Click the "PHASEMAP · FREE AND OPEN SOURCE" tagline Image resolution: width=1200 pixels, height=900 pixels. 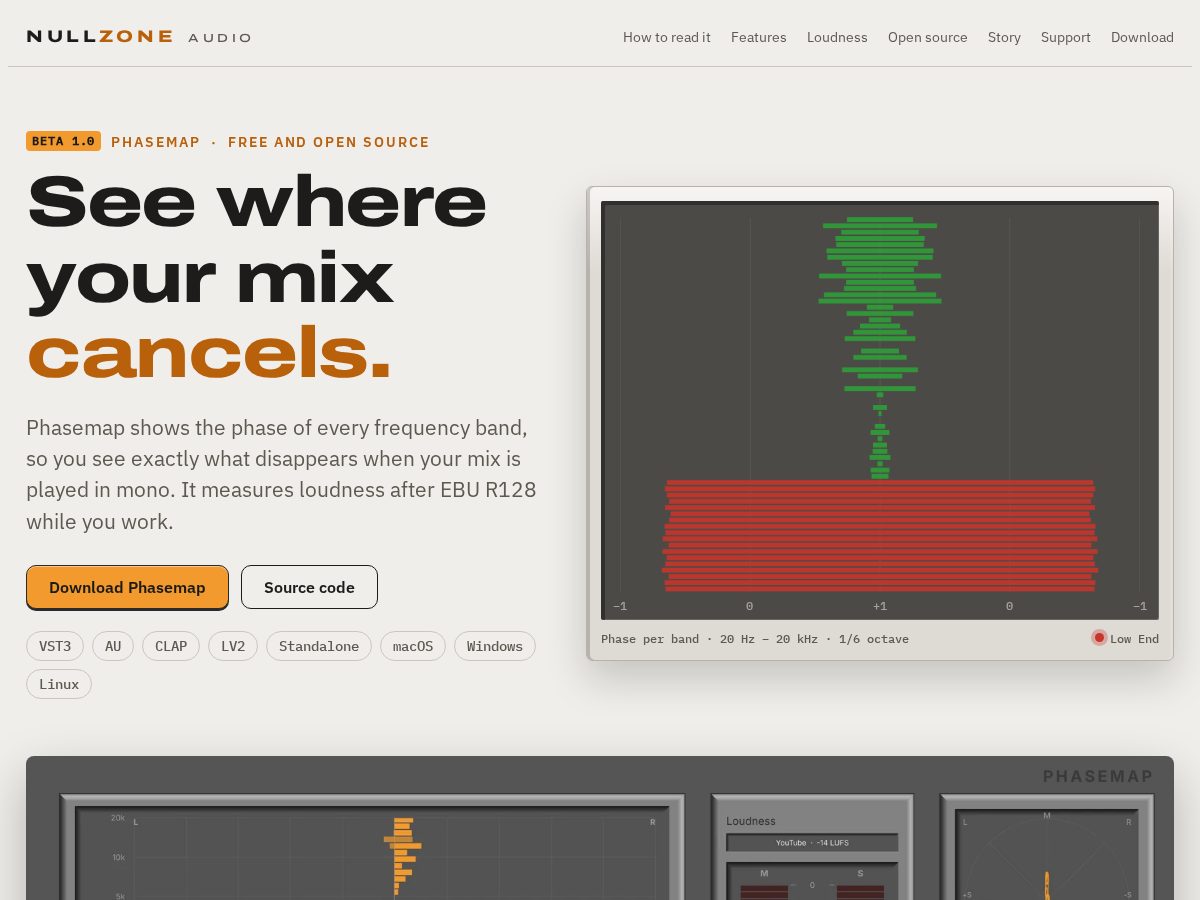(x=270, y=142)
